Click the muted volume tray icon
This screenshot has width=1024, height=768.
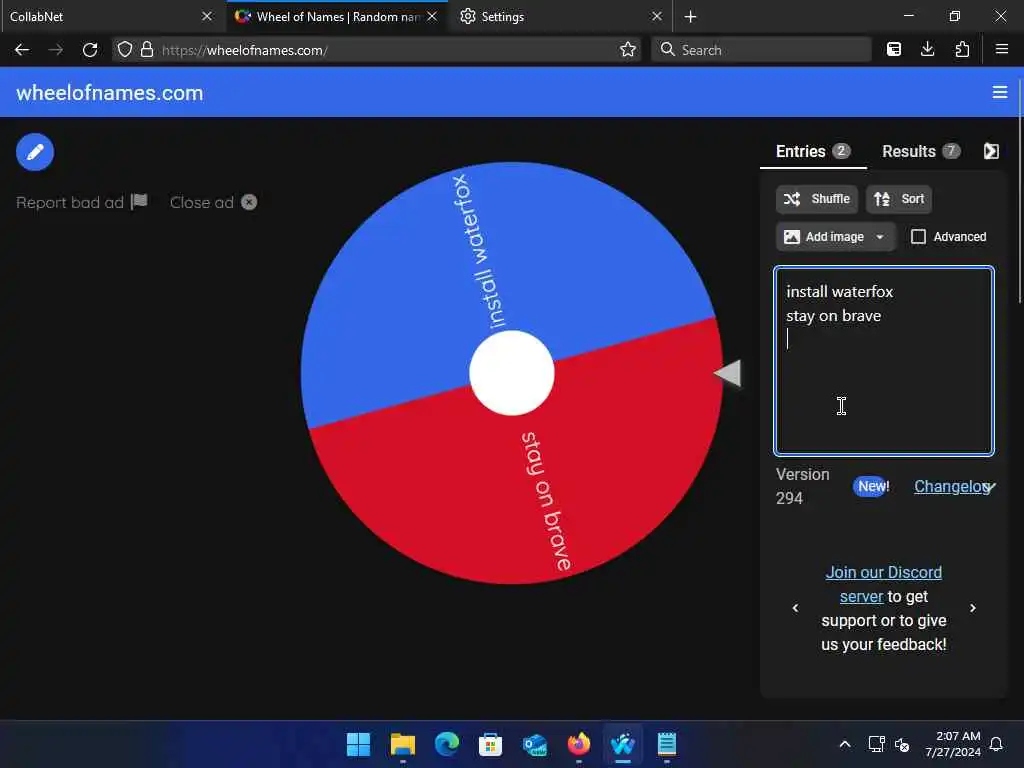[902, 744]
